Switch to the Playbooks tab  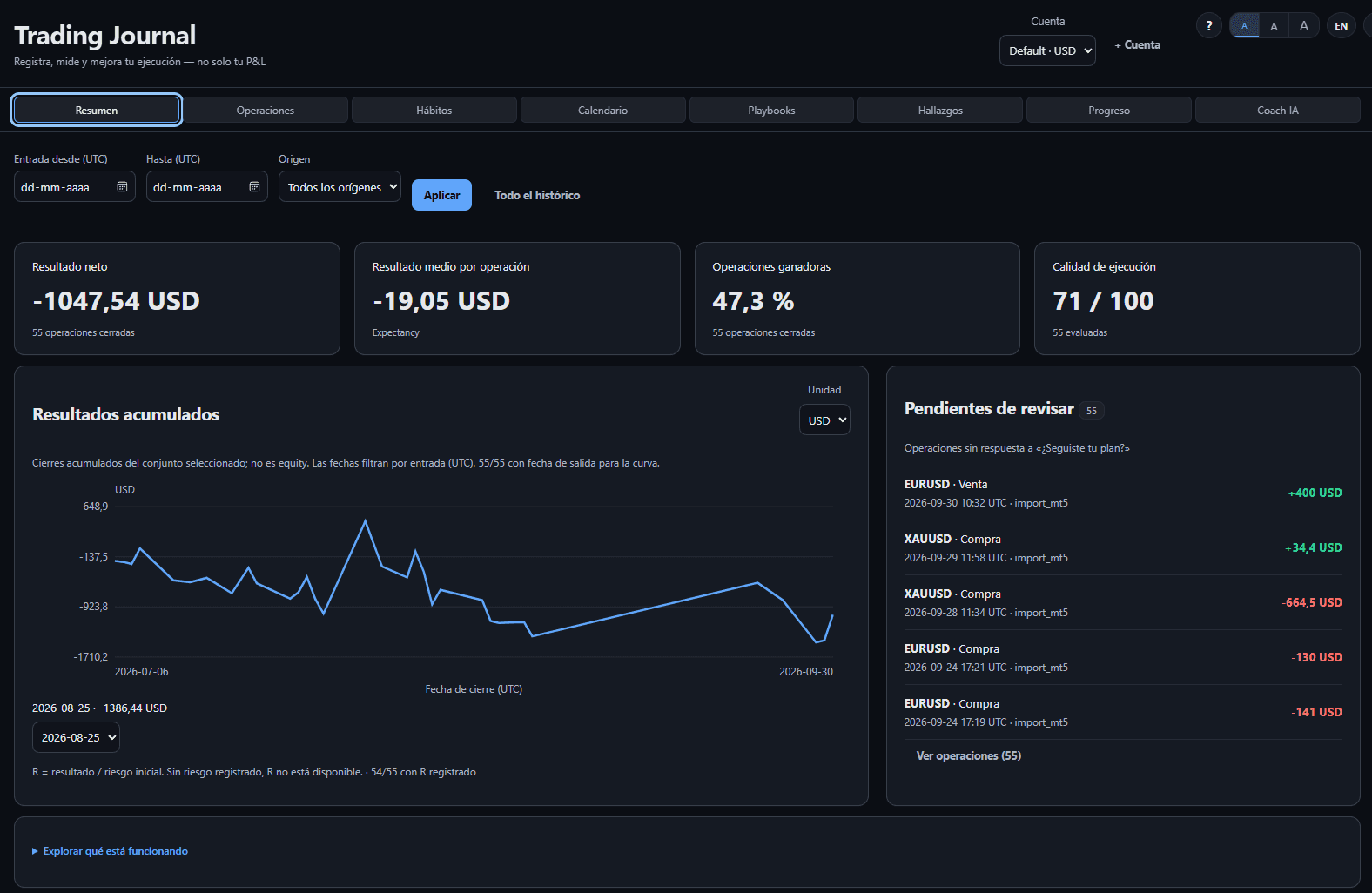pyautogui.click(x=771, y=111)
